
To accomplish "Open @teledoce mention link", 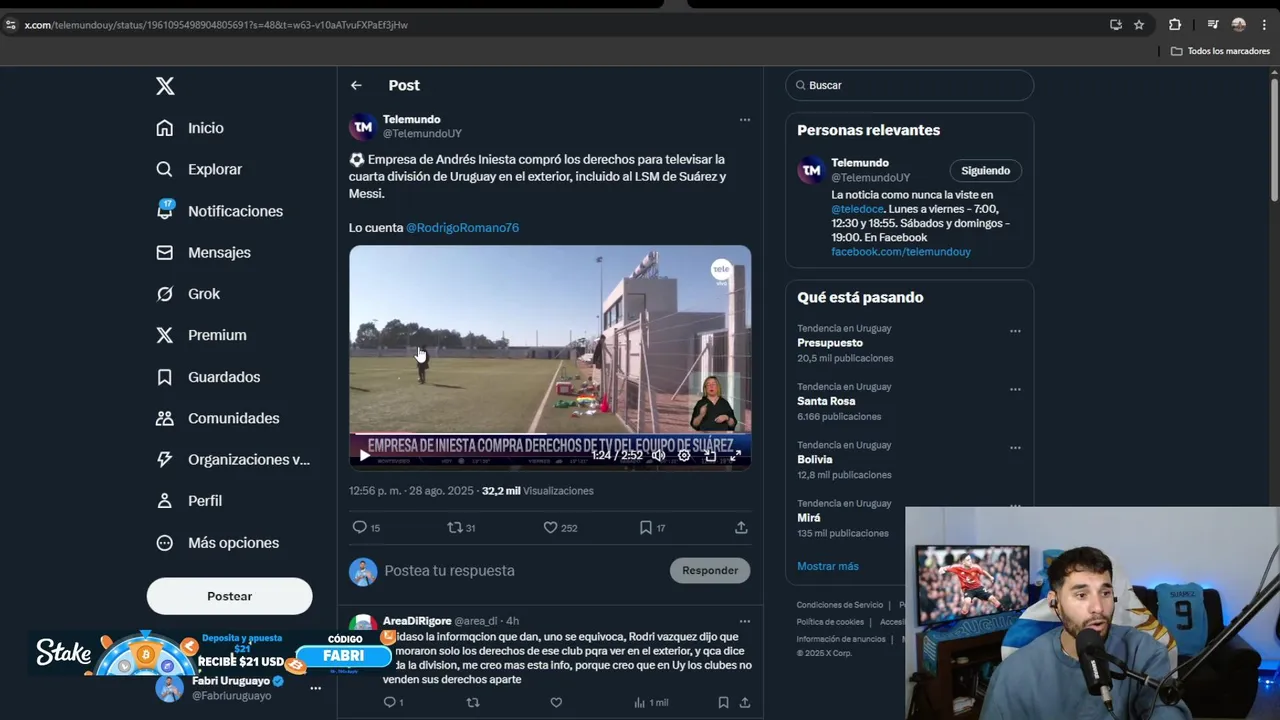I will [857, 210].
